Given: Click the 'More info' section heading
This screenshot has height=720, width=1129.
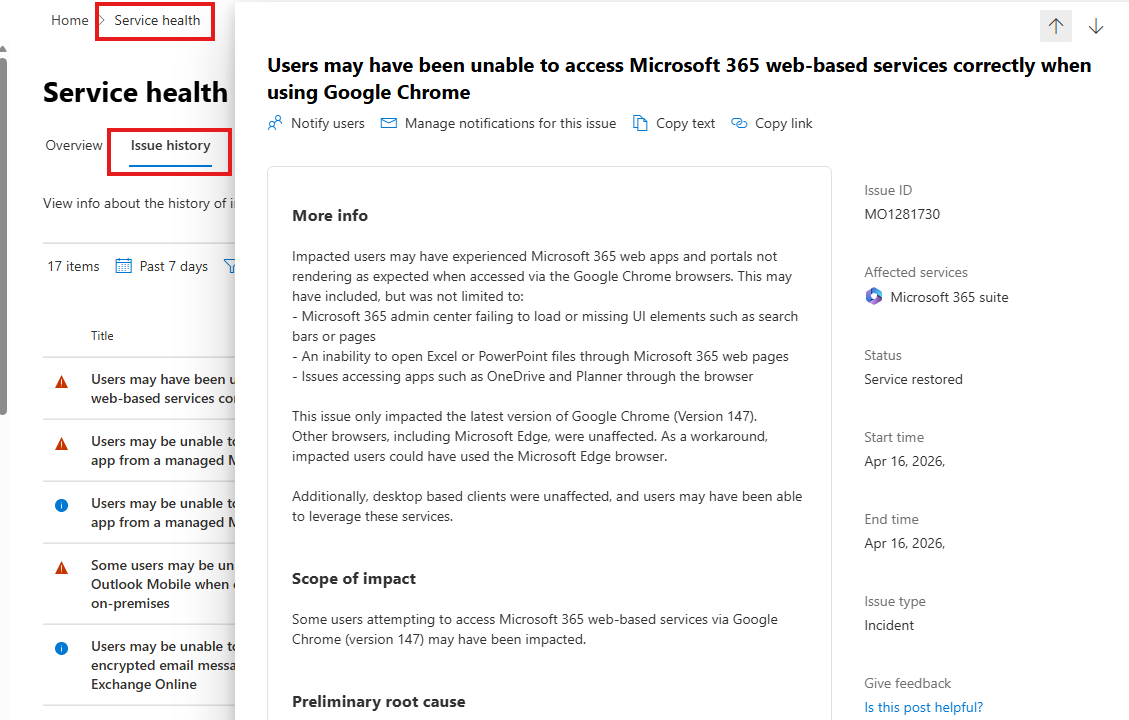Looking at the screenshot, I should point(330,215).
